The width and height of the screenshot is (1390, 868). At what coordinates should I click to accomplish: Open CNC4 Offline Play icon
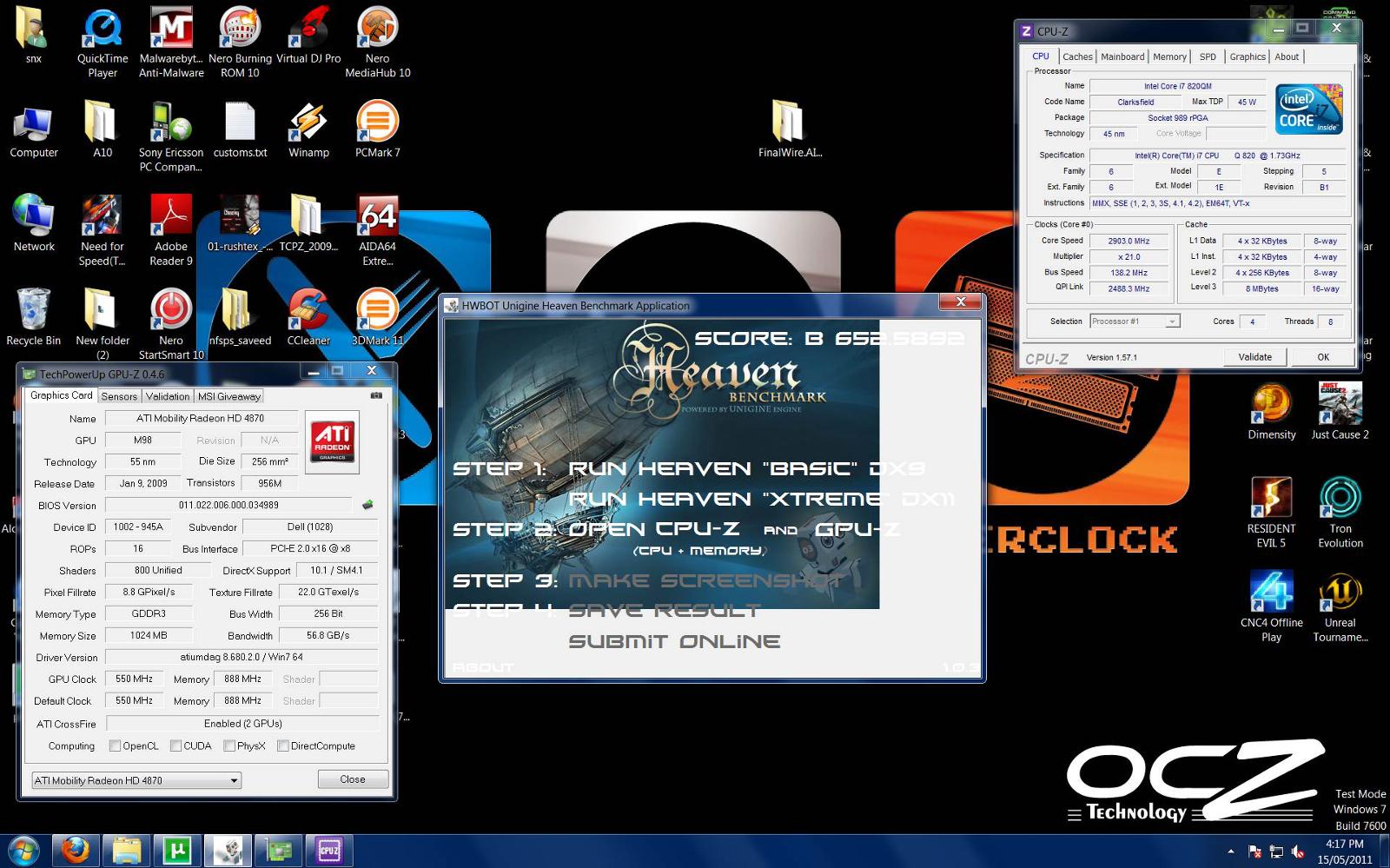coord(1271,606)
